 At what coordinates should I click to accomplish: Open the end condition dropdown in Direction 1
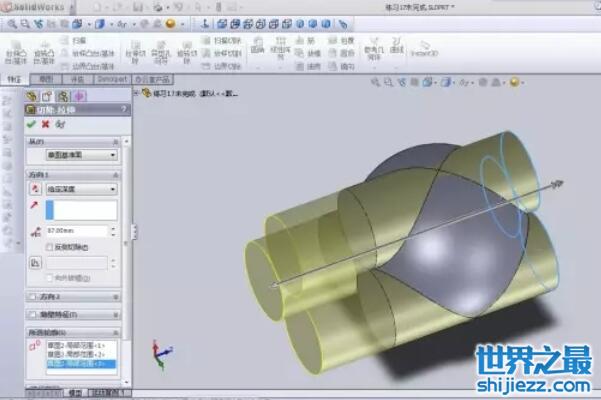85,188
